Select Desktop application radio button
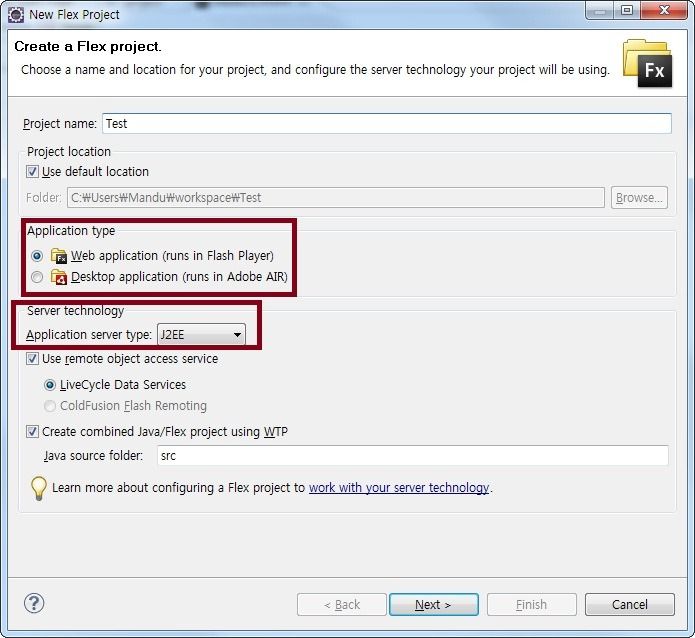695x638 pixels. tap(37, 277)
